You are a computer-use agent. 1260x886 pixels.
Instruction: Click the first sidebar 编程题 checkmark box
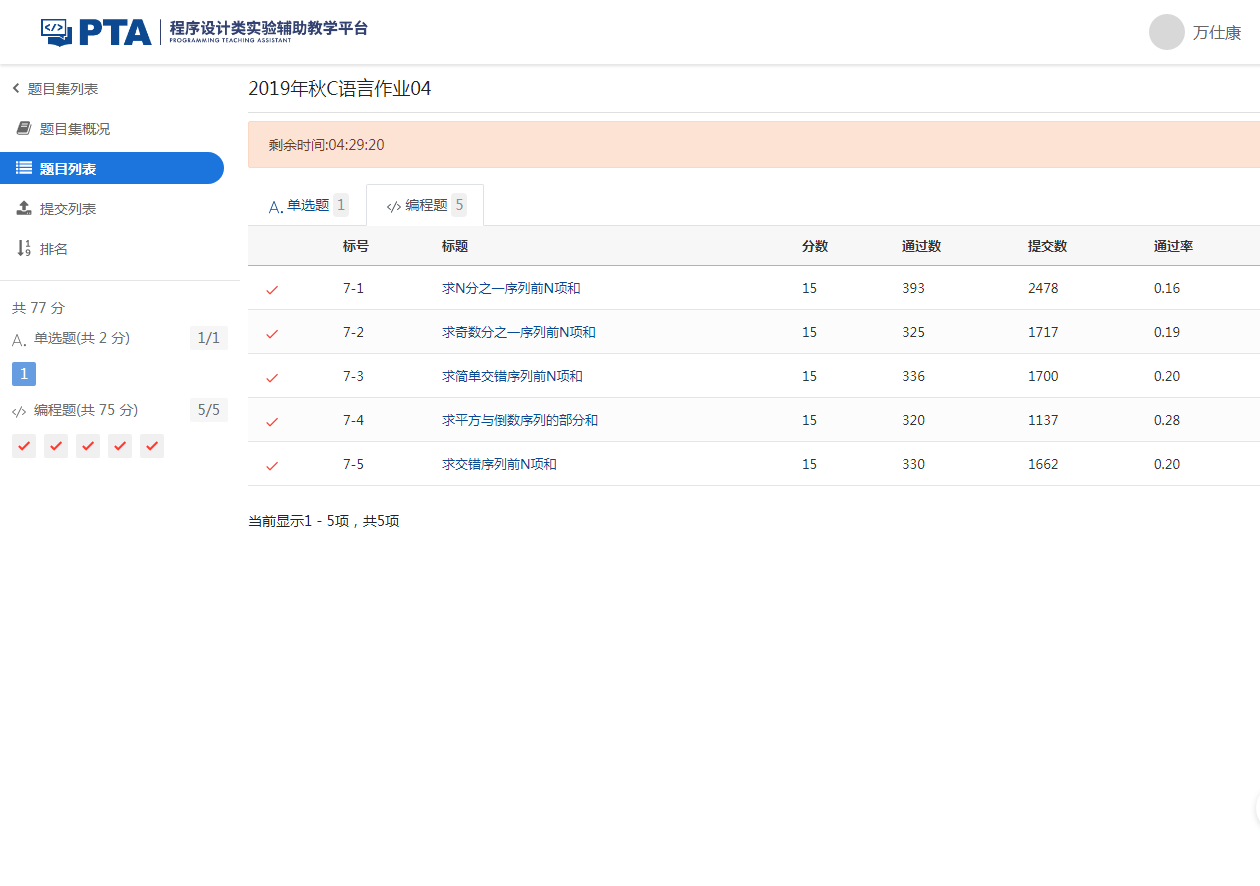tap(24, 446)
